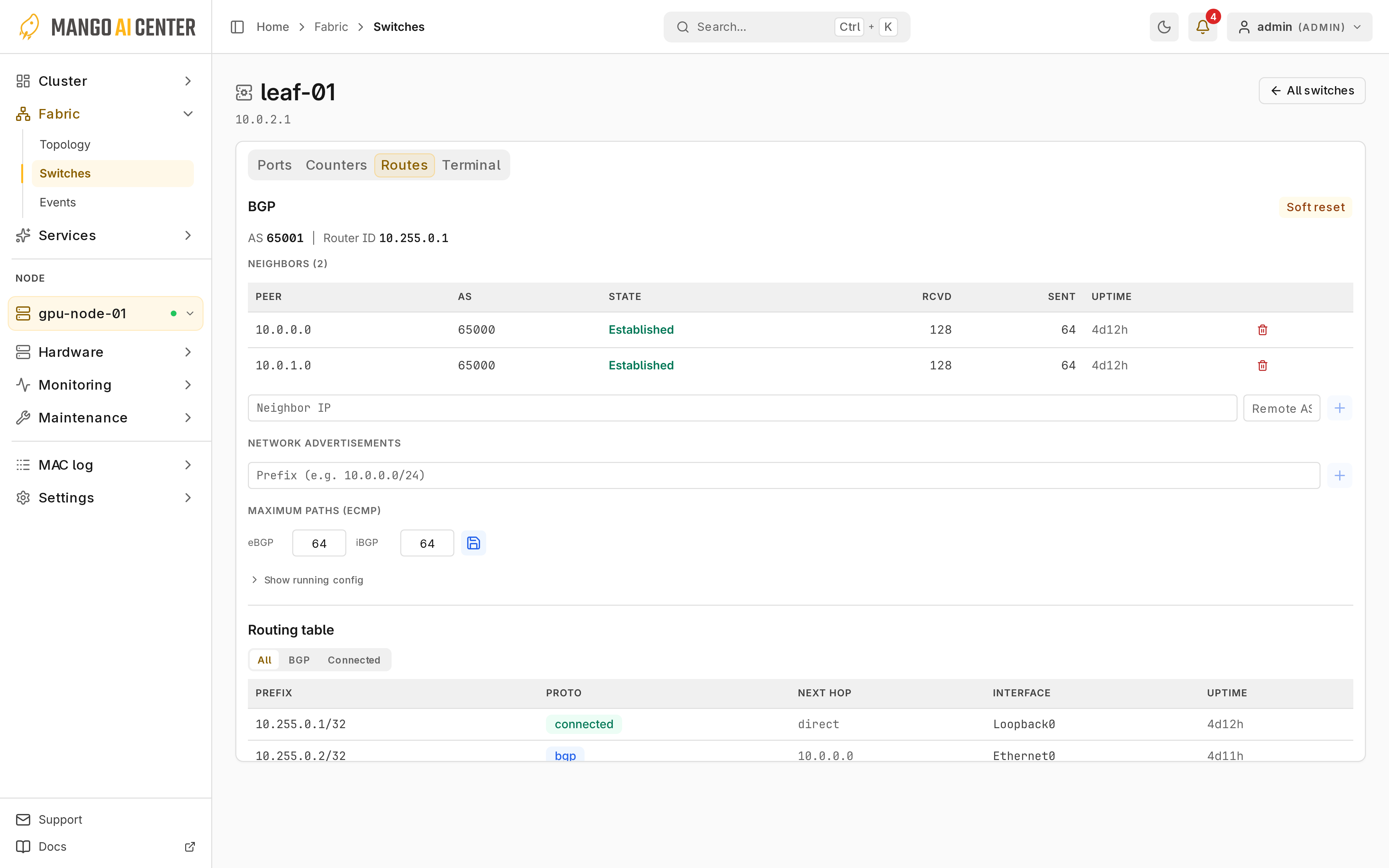Open Events in sidebar
The height and width of the screenshot is (868, 1389).
(113, 202)
